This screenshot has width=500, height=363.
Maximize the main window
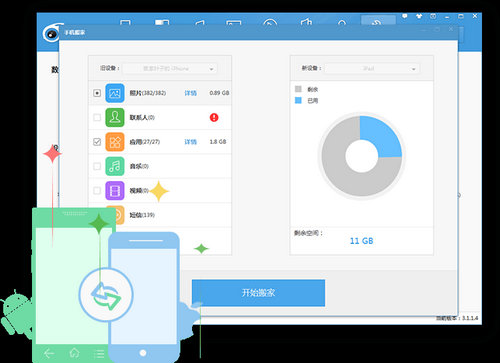461,16
